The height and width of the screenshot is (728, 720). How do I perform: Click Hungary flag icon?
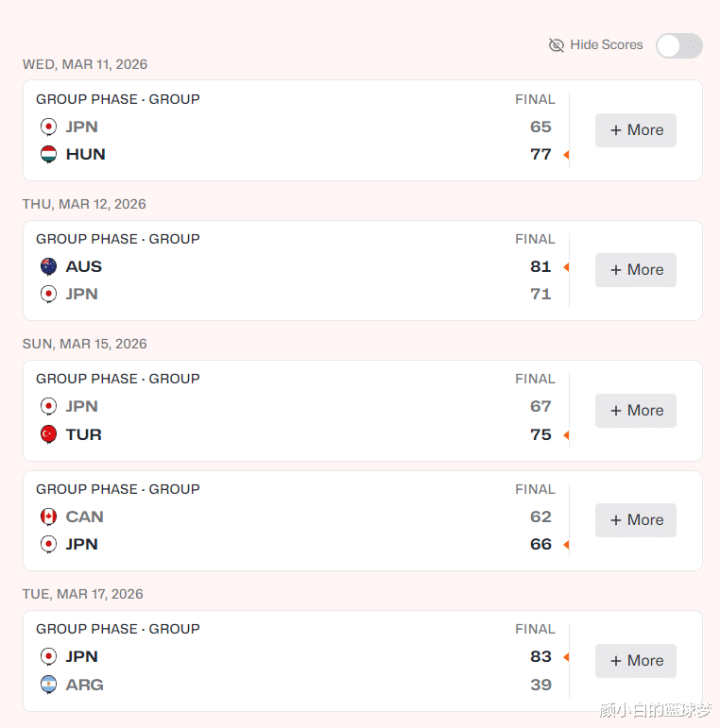point(48,154)
